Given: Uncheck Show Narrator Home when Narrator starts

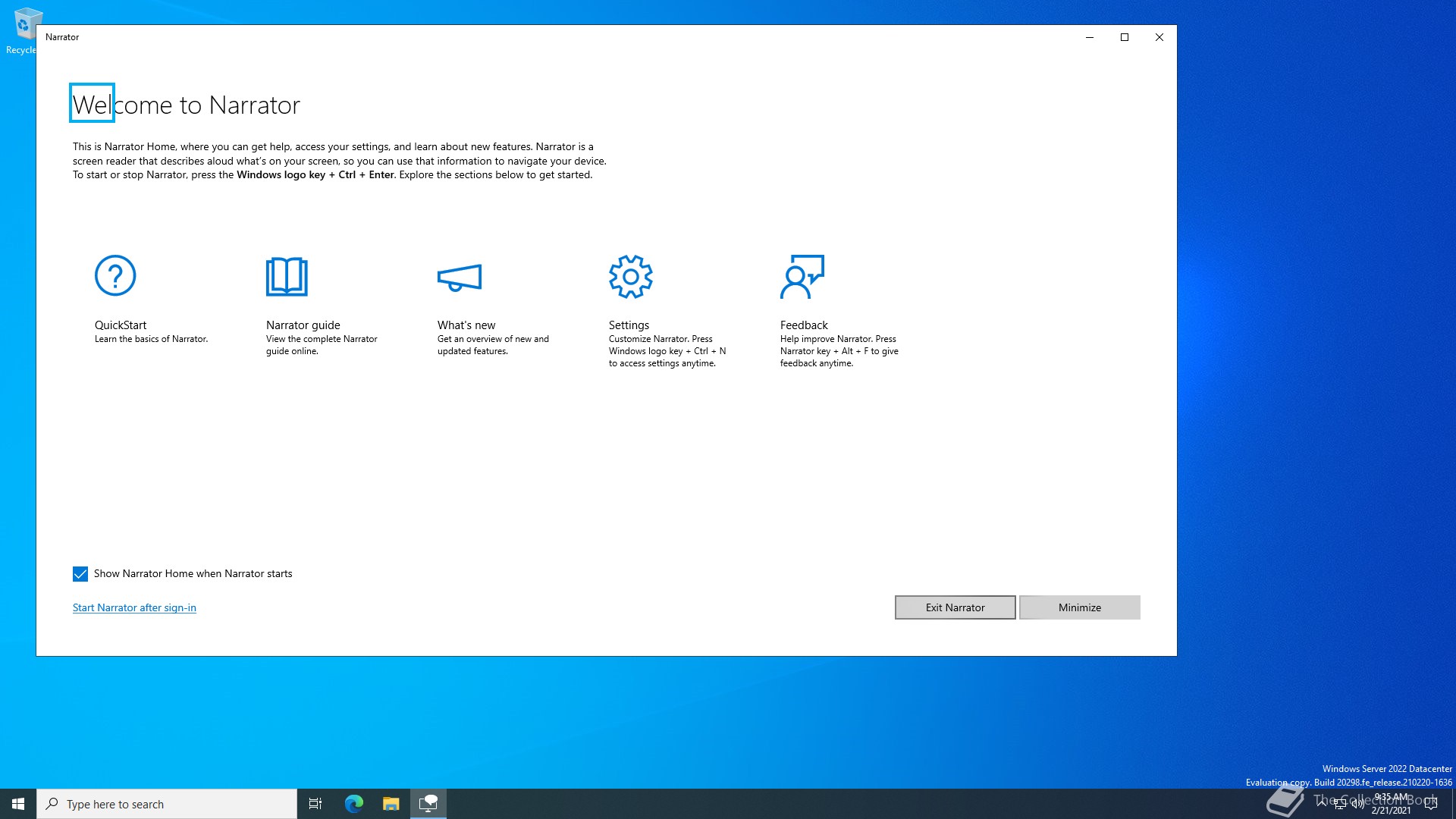Looking at the screenshot, I should pyautogui.click(x=80, y=574).
